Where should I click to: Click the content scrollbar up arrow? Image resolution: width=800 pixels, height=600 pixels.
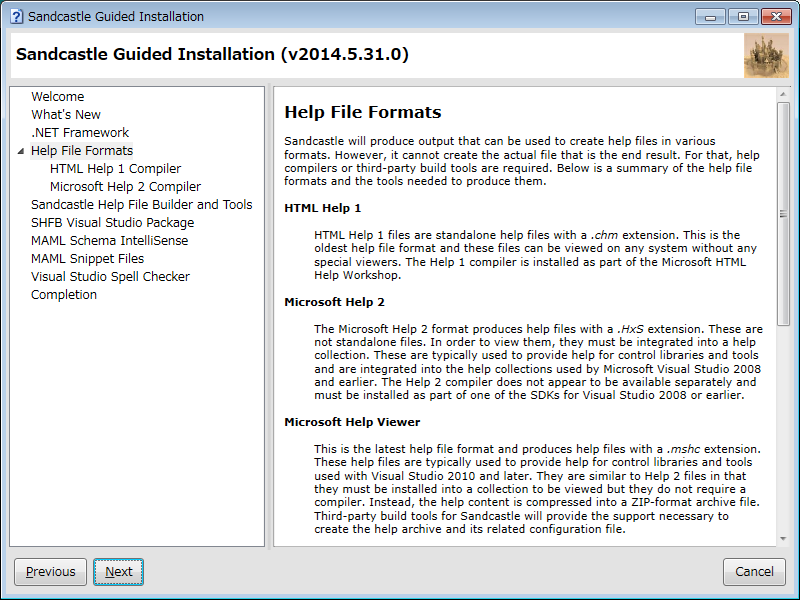(783, 94)
